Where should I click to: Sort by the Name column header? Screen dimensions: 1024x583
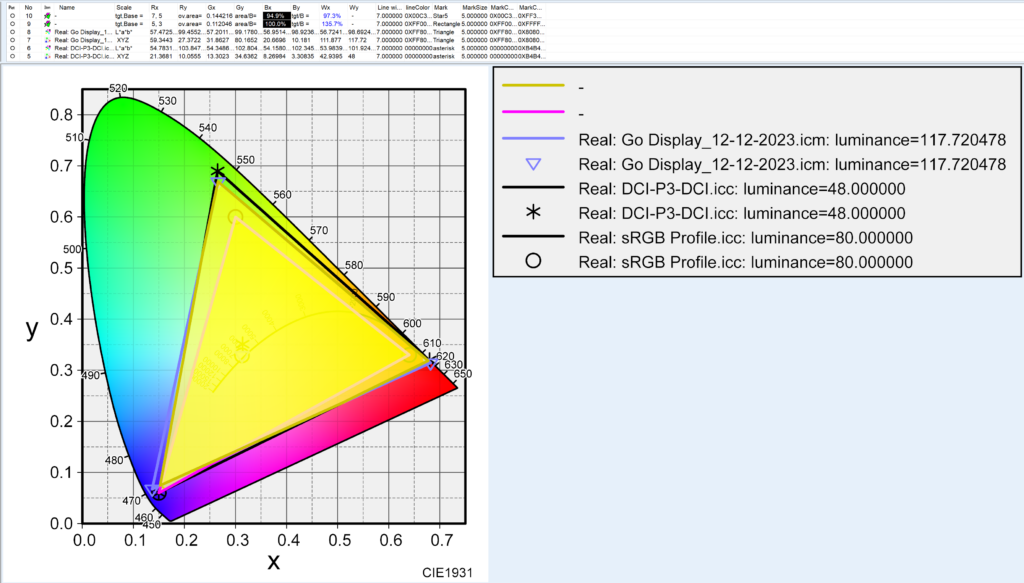(67, 7)
